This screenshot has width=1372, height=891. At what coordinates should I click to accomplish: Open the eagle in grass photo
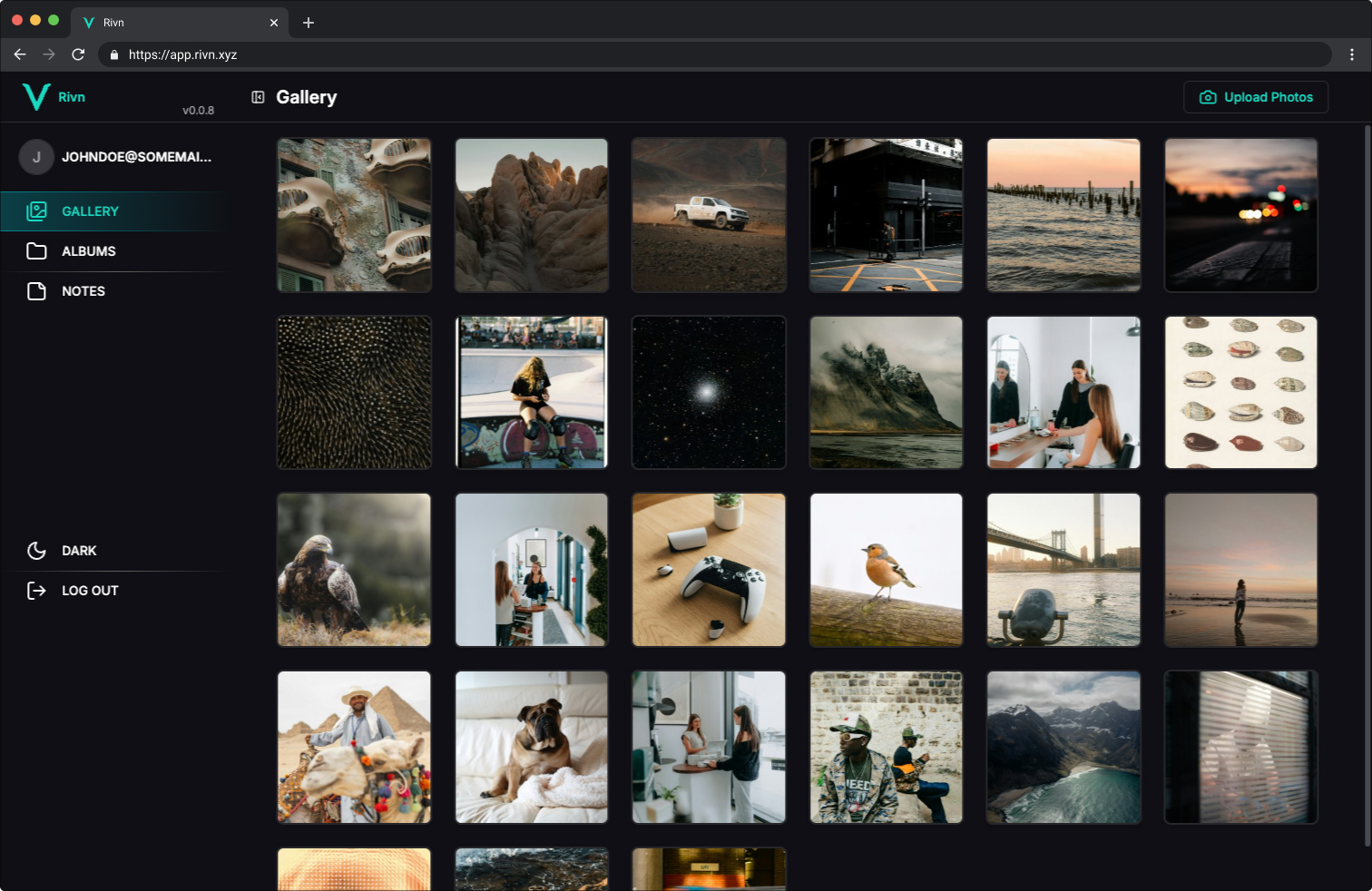pyautogui.click(x=354, y=570)
